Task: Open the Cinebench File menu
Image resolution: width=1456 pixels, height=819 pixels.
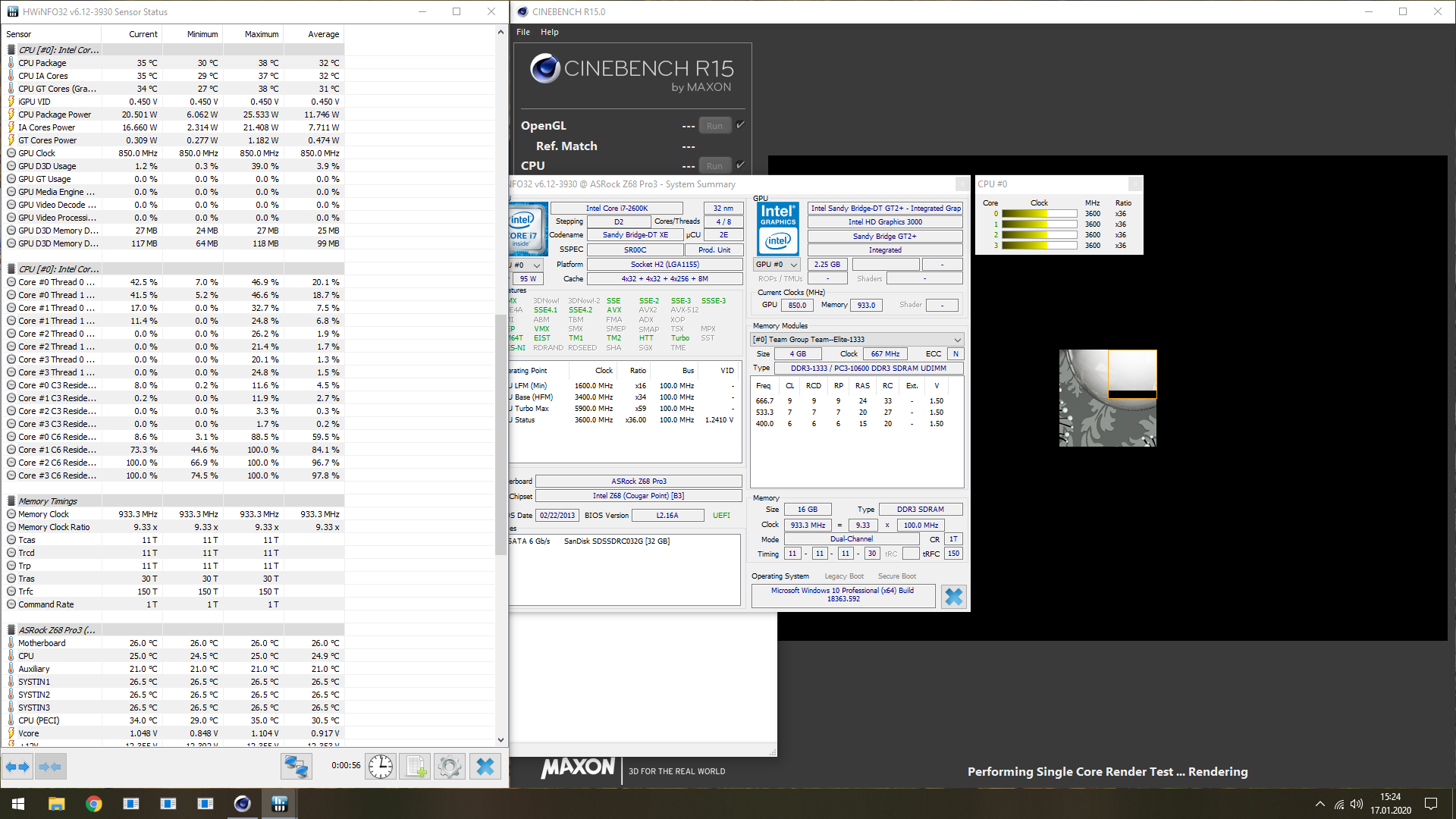Action: (522, 32)
